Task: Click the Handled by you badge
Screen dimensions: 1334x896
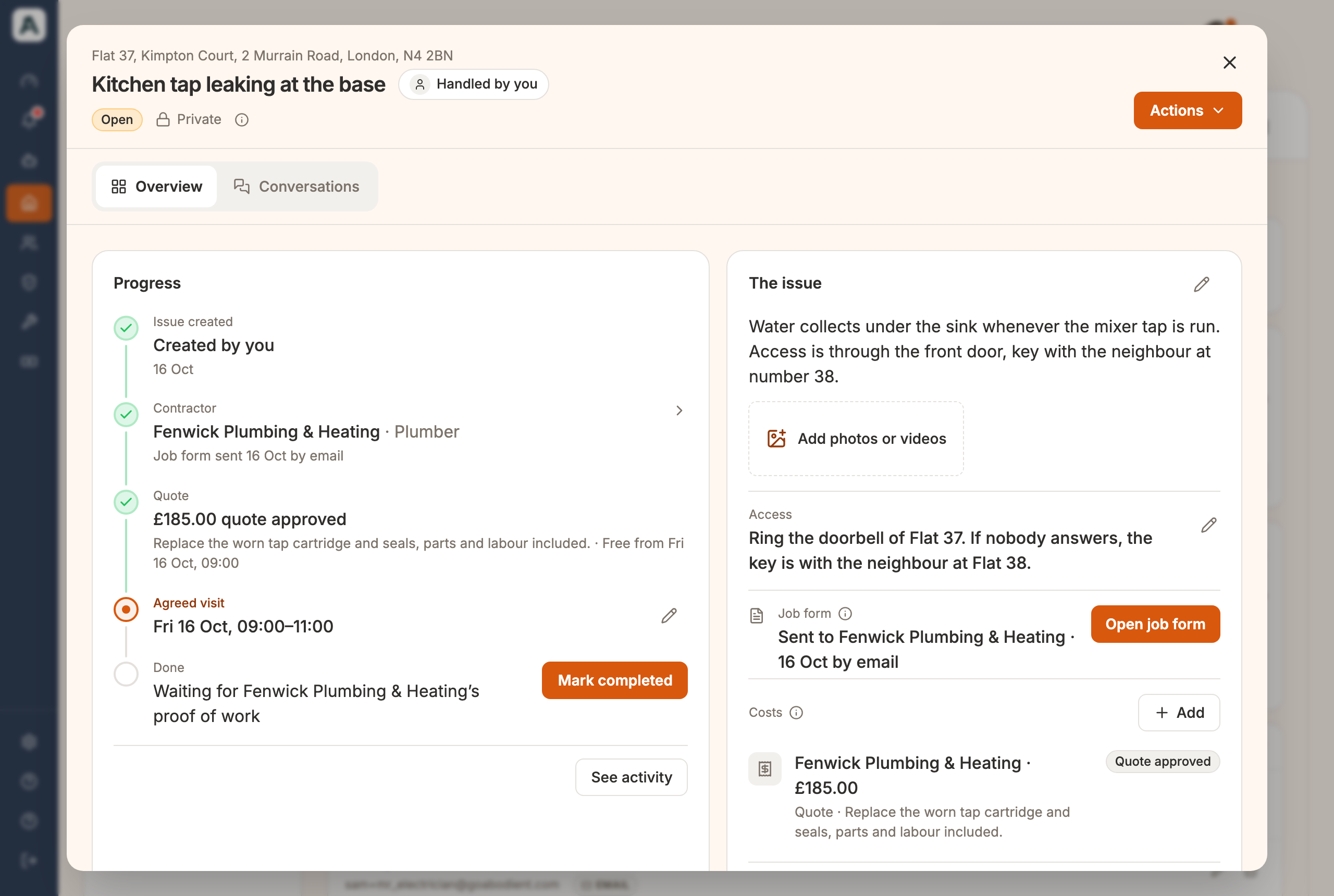Action: [473, 84]
